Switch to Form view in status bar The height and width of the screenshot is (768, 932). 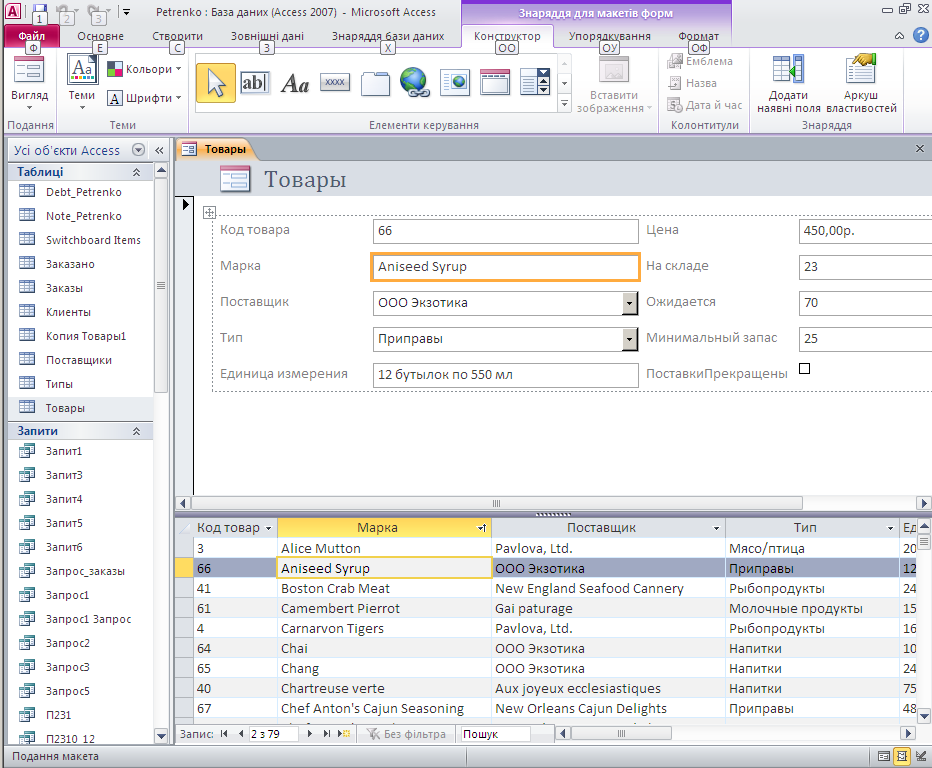coord(884,756)
